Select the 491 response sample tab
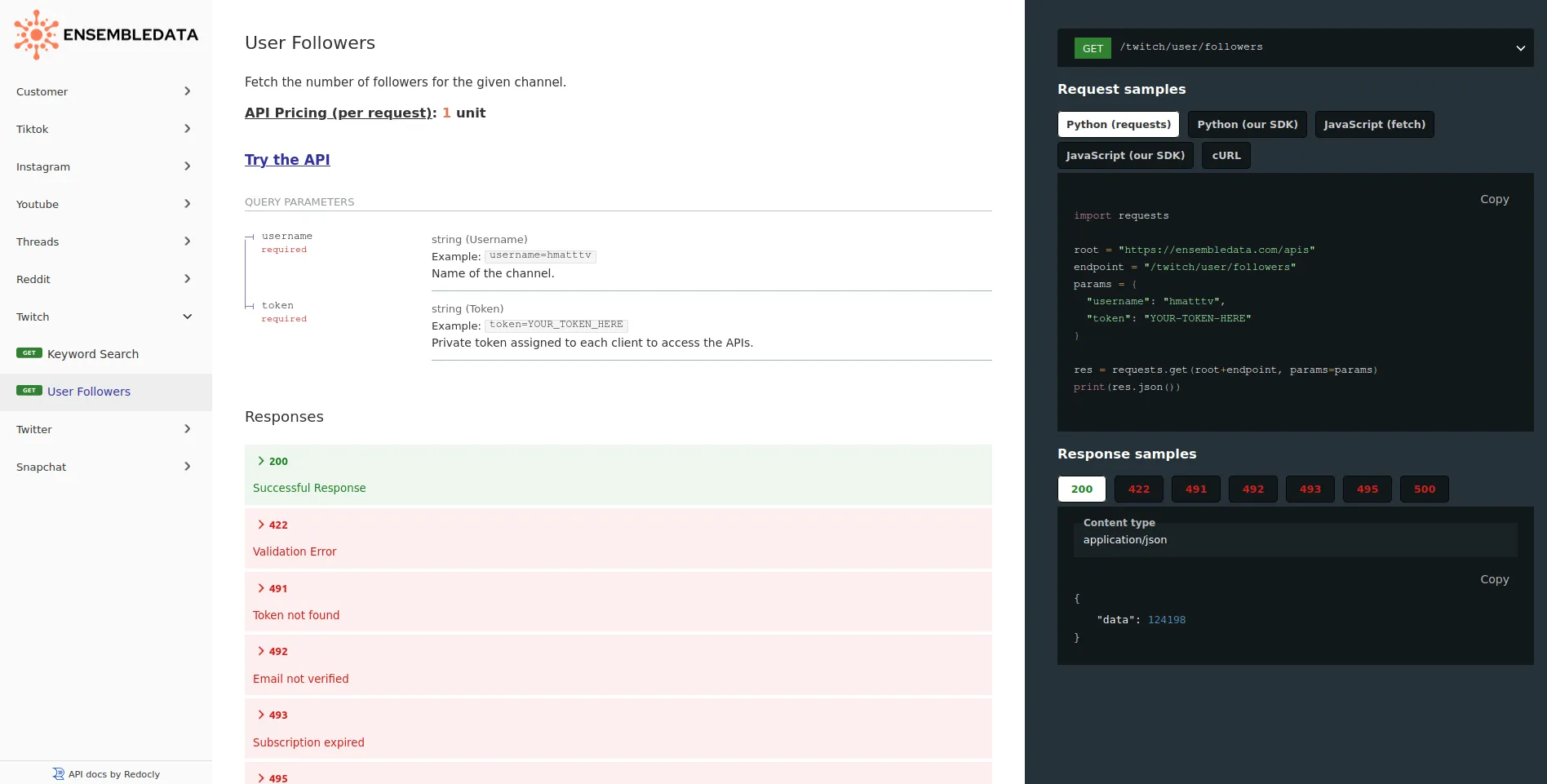The width and height of the screenshot is (1547, 784). click(x=1196, y=489)
